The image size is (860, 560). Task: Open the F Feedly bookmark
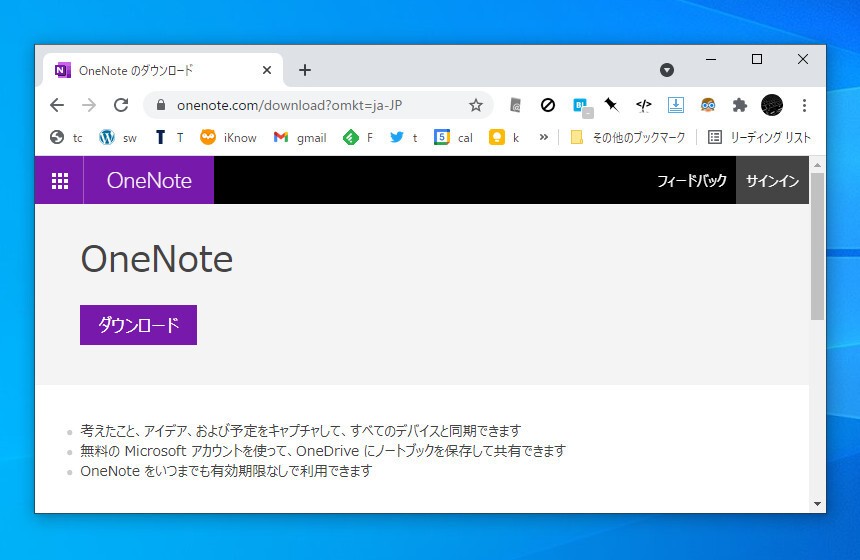[358, 137]
